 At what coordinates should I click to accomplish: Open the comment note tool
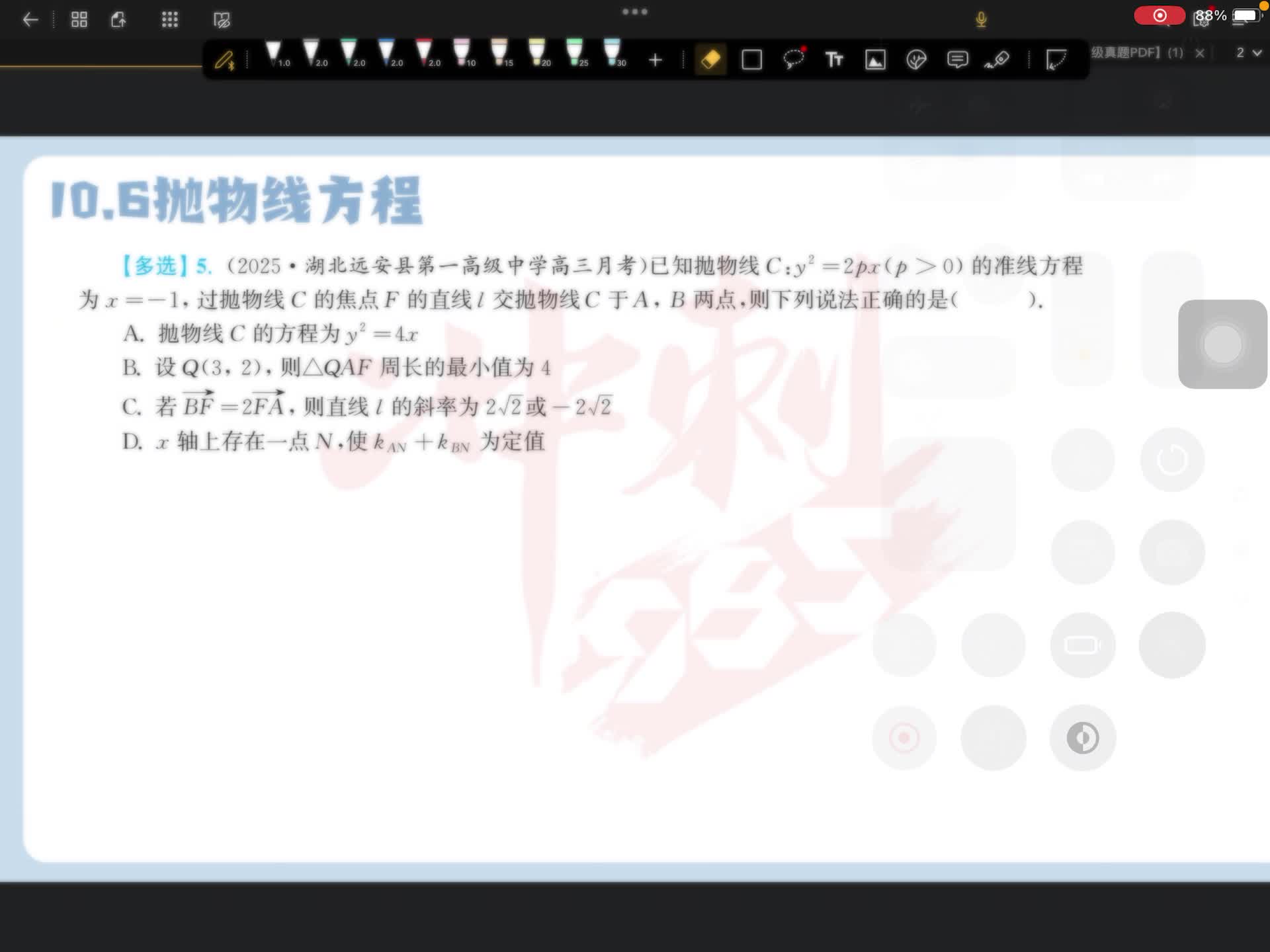click(957, 60)
